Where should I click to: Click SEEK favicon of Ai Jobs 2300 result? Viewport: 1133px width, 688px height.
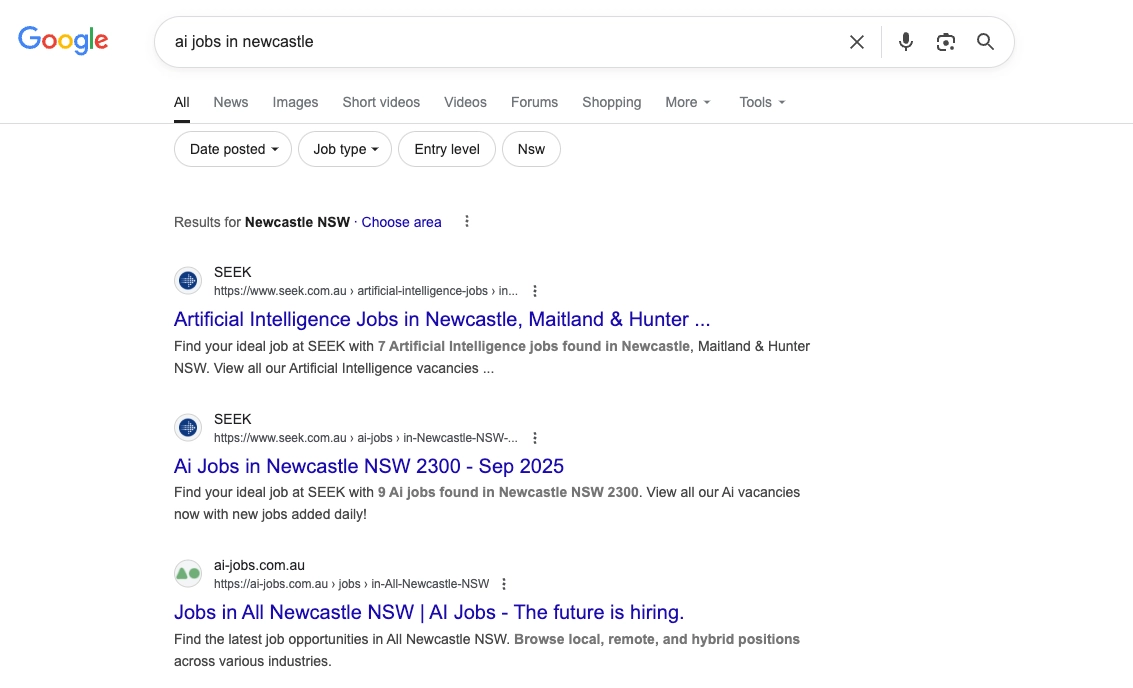pos(188,428)
